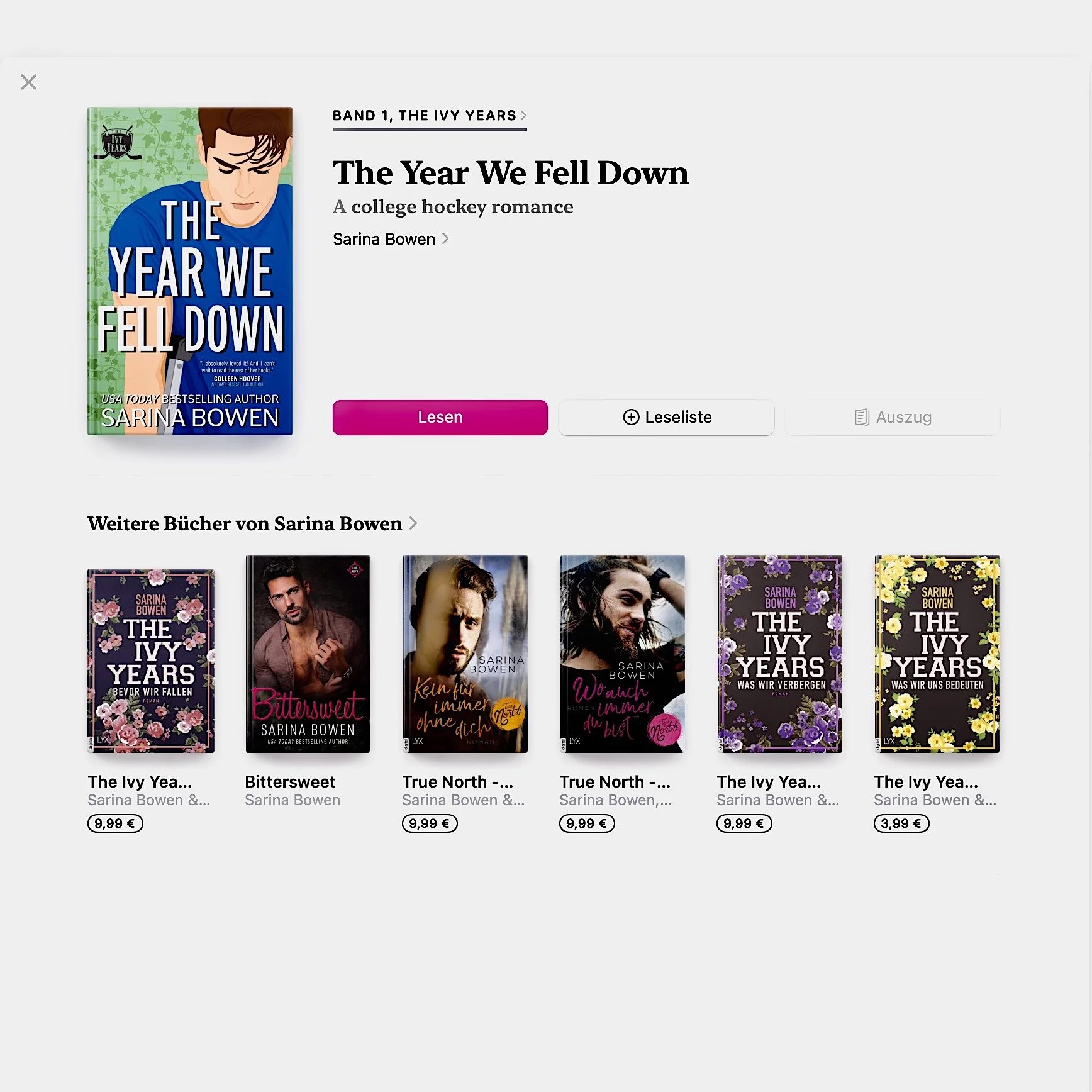Open the Band 1, The Ivy Years series link
Image resolution: width=1092 pixels, height=1092 pixels.
pyautogui.click(x=430, y=116)
